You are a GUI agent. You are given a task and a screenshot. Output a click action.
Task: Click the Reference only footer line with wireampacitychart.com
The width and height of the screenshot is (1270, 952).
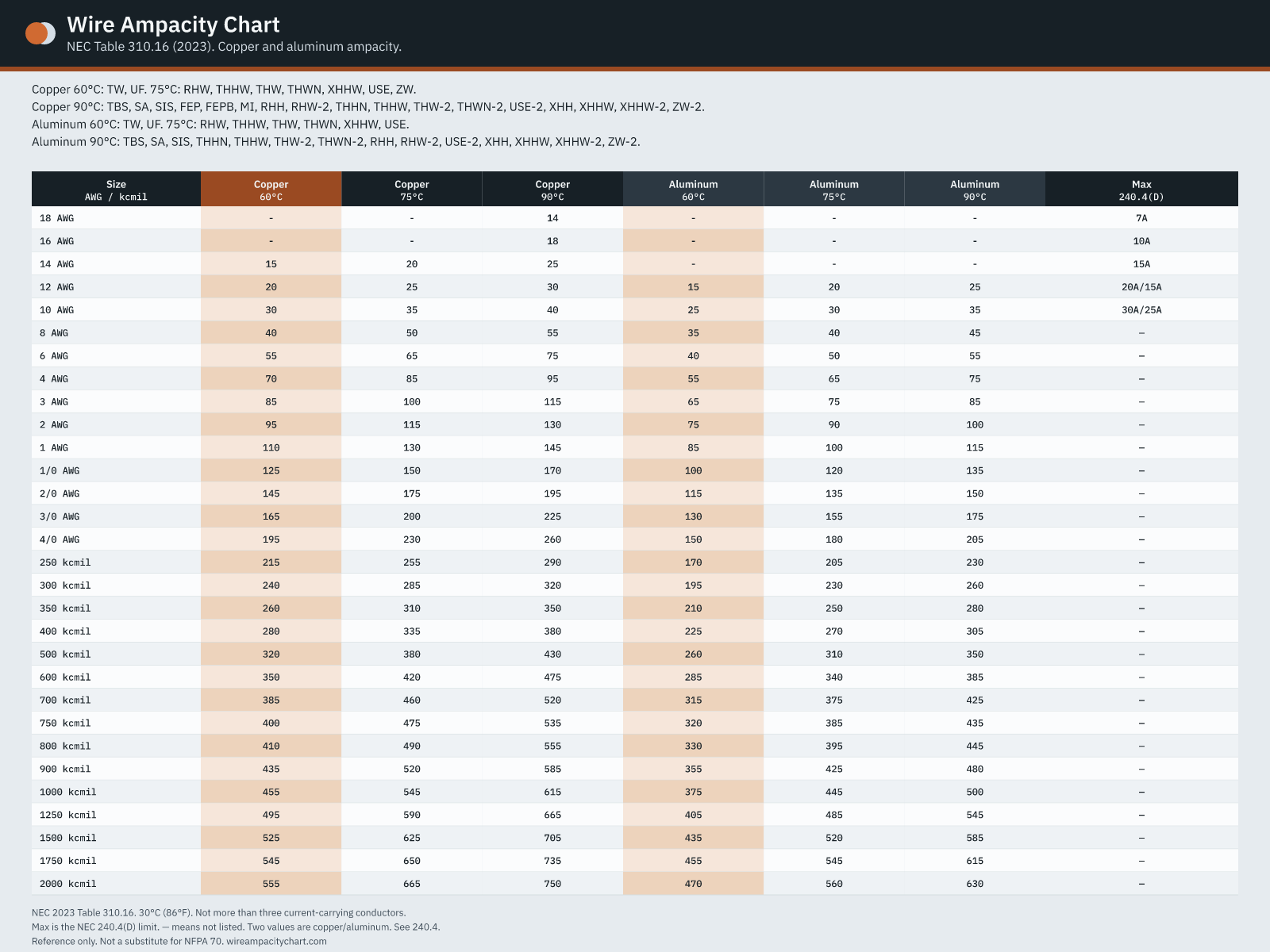[179, 942]
